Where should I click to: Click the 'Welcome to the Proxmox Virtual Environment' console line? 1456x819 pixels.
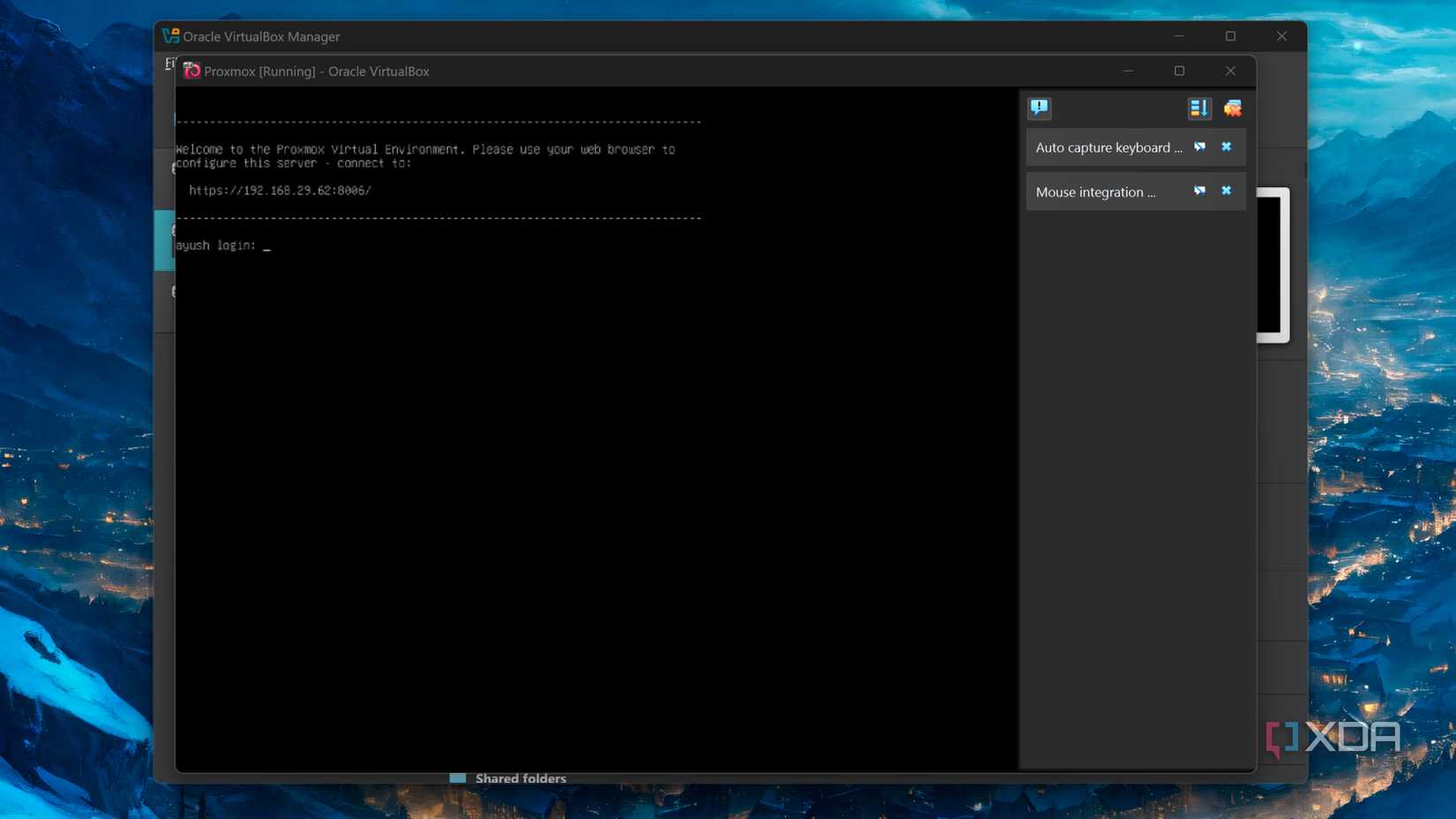click(x=425, y=149)
